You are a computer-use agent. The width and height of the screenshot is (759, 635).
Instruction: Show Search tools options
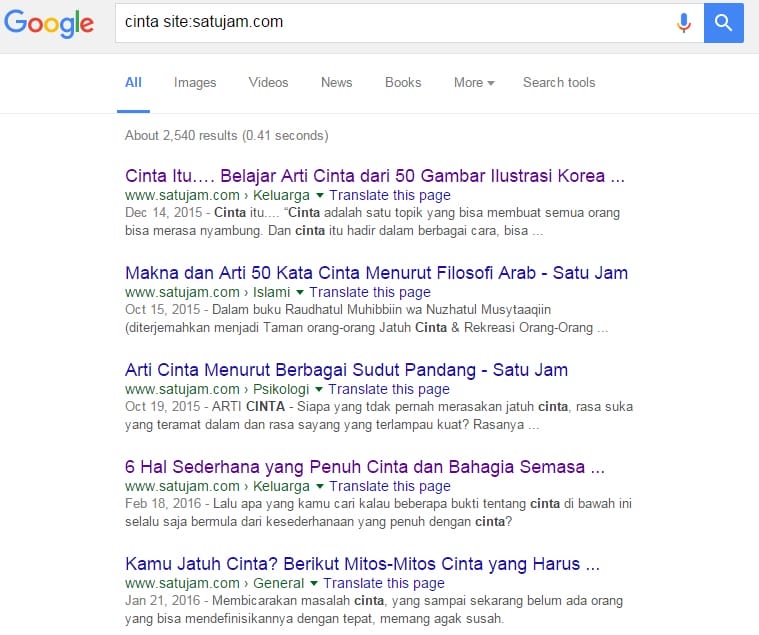(x=559, y=83)
